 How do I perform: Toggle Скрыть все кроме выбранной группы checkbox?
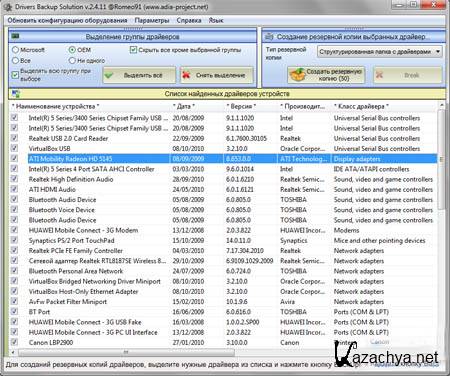133,50
